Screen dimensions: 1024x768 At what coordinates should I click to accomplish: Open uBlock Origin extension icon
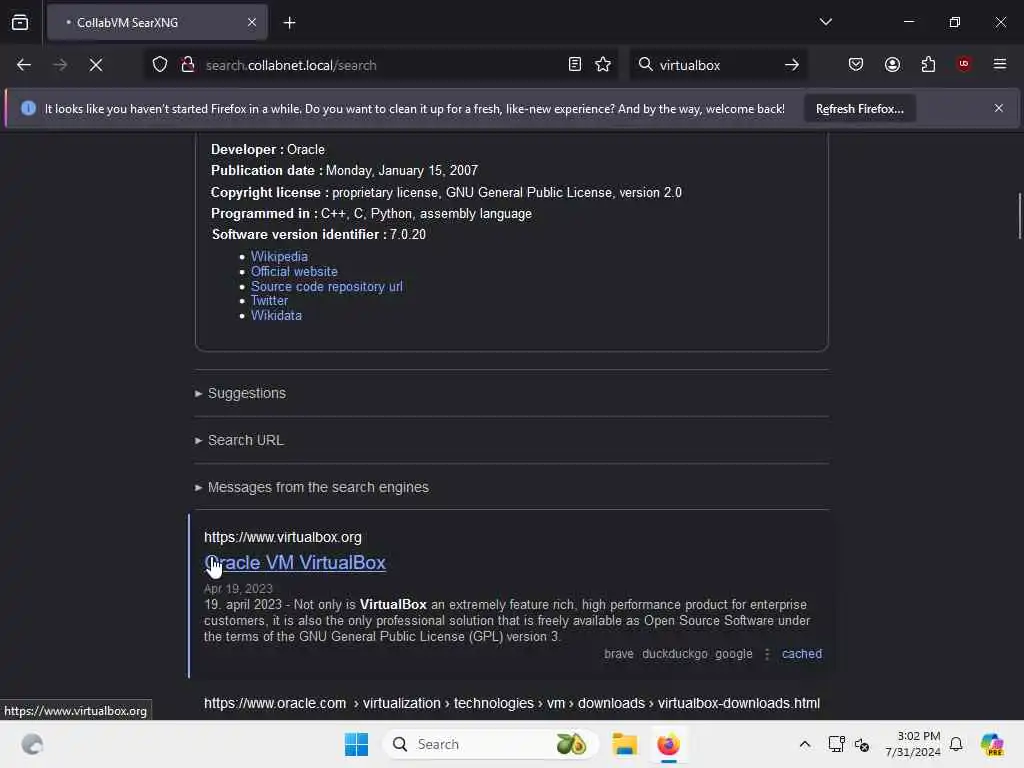(x=964, y=63)
